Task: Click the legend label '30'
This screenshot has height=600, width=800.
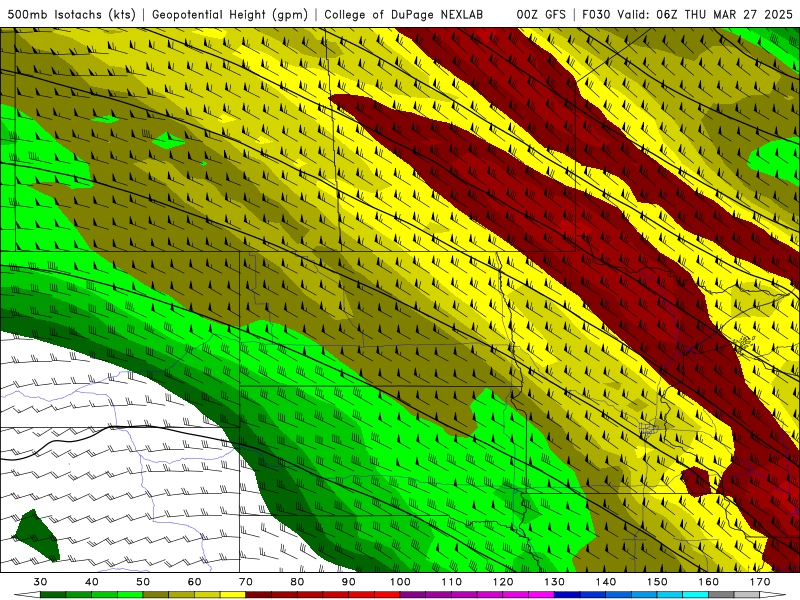Action: tap(40, 582)
